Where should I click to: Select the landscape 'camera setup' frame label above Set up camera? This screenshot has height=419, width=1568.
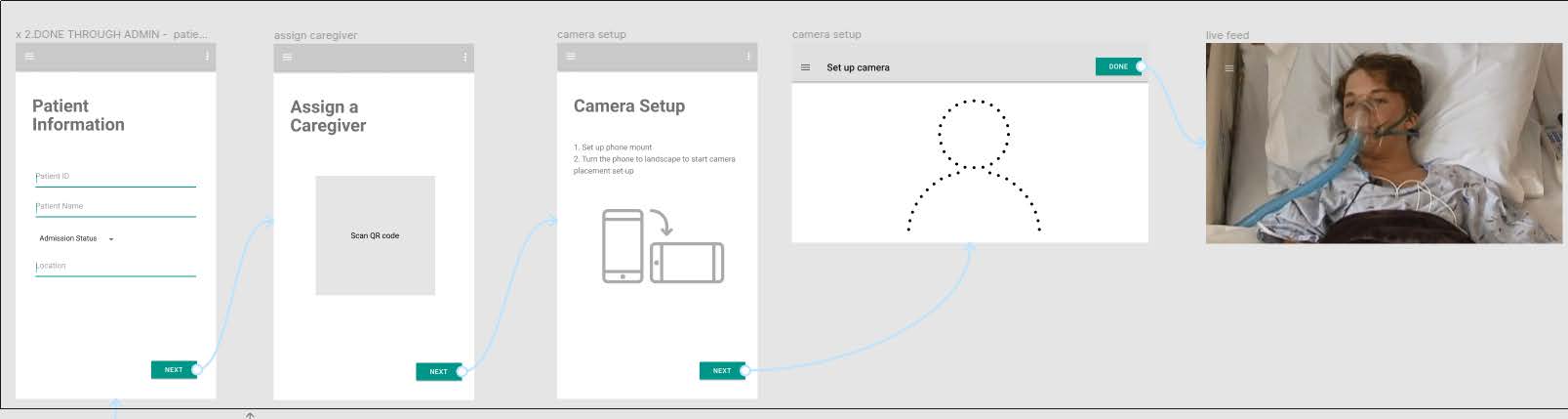(826, 34)
